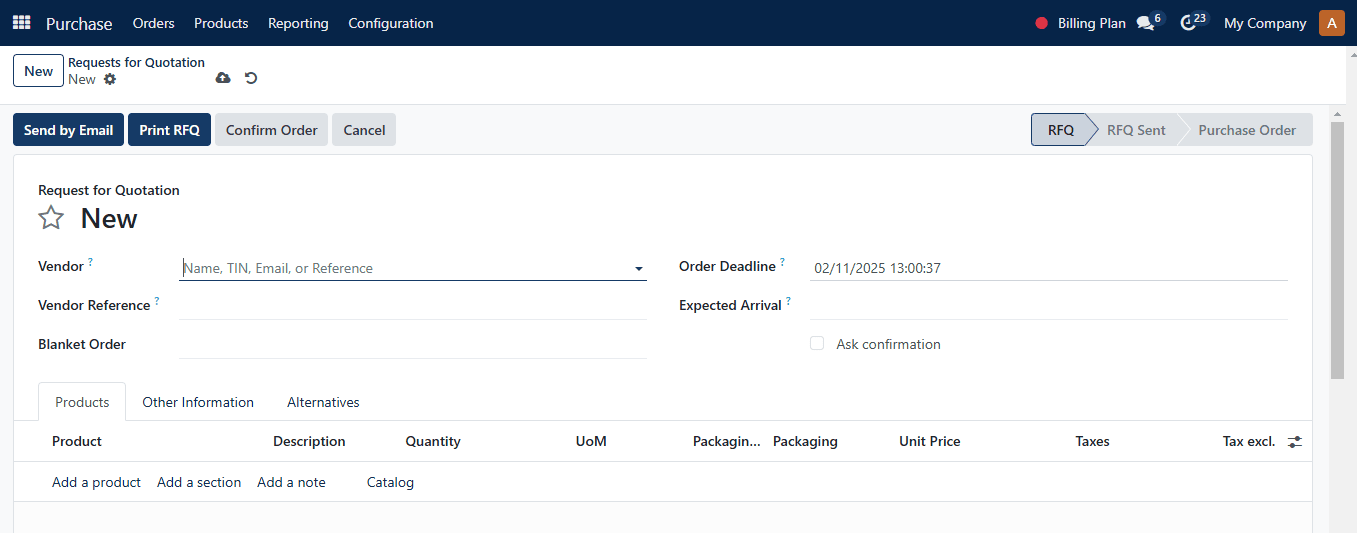Click the truncated Packagin... column header

727,441
